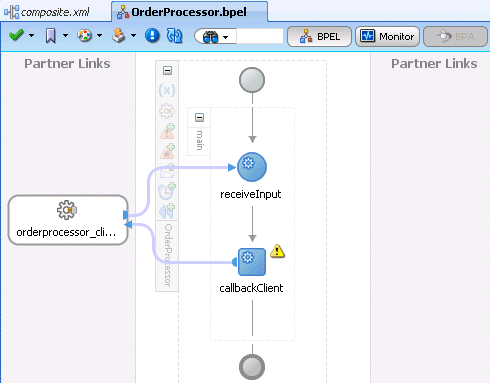Collapse the OrderProcessor process scope
This screenshot has width=490, height=383.
[x=167, y=71]
